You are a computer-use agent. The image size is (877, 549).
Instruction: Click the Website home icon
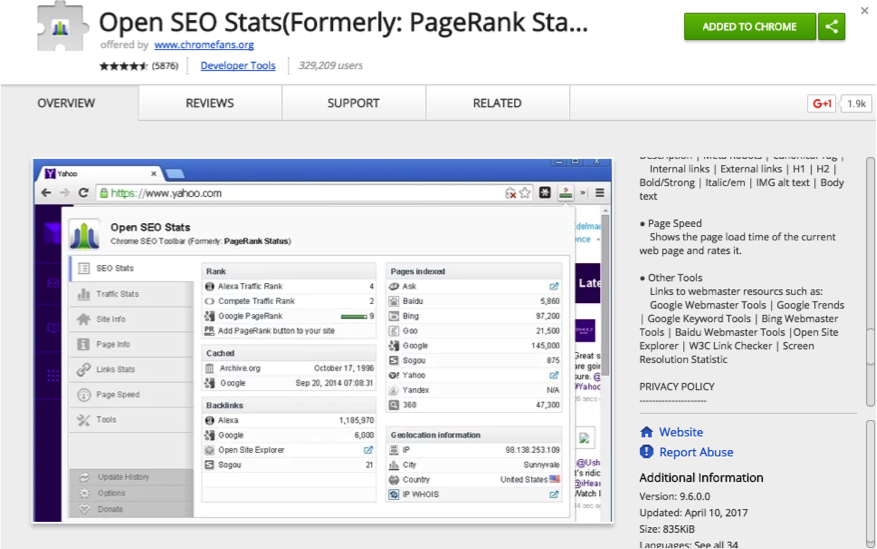647,432
